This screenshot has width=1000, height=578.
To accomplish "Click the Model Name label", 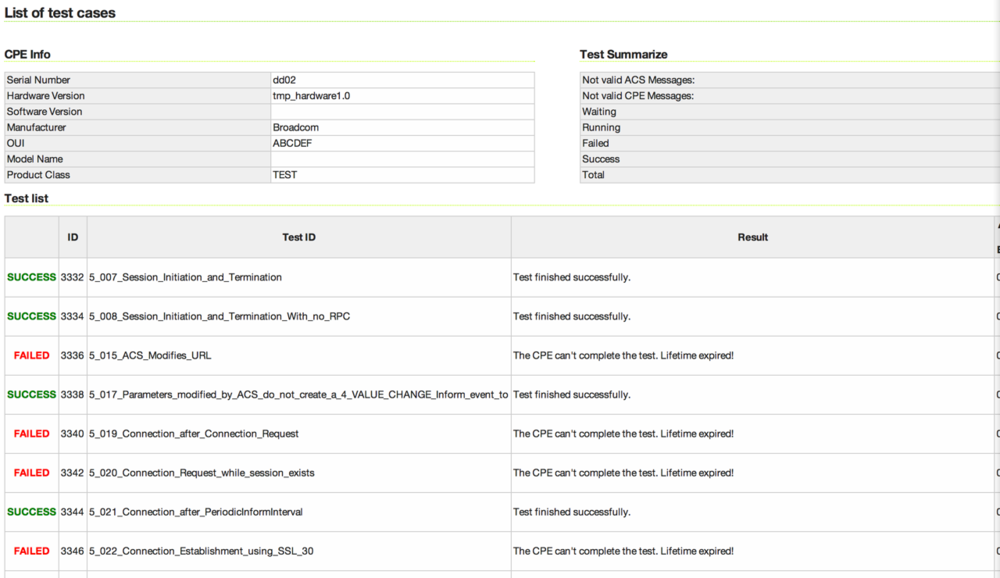I will [x=34, y=159].
